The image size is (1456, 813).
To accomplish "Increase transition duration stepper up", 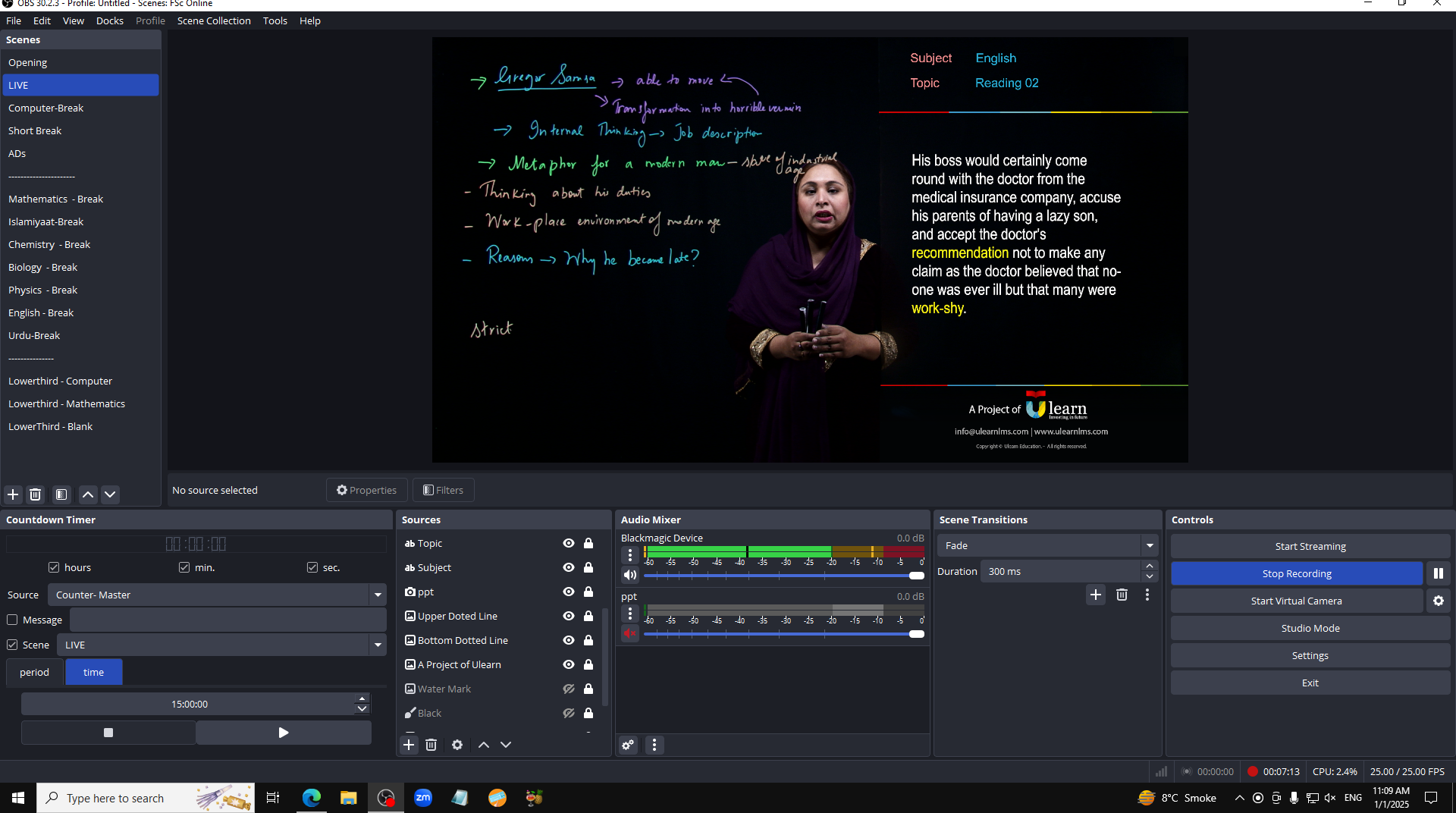I will (x=1150, y=566).
